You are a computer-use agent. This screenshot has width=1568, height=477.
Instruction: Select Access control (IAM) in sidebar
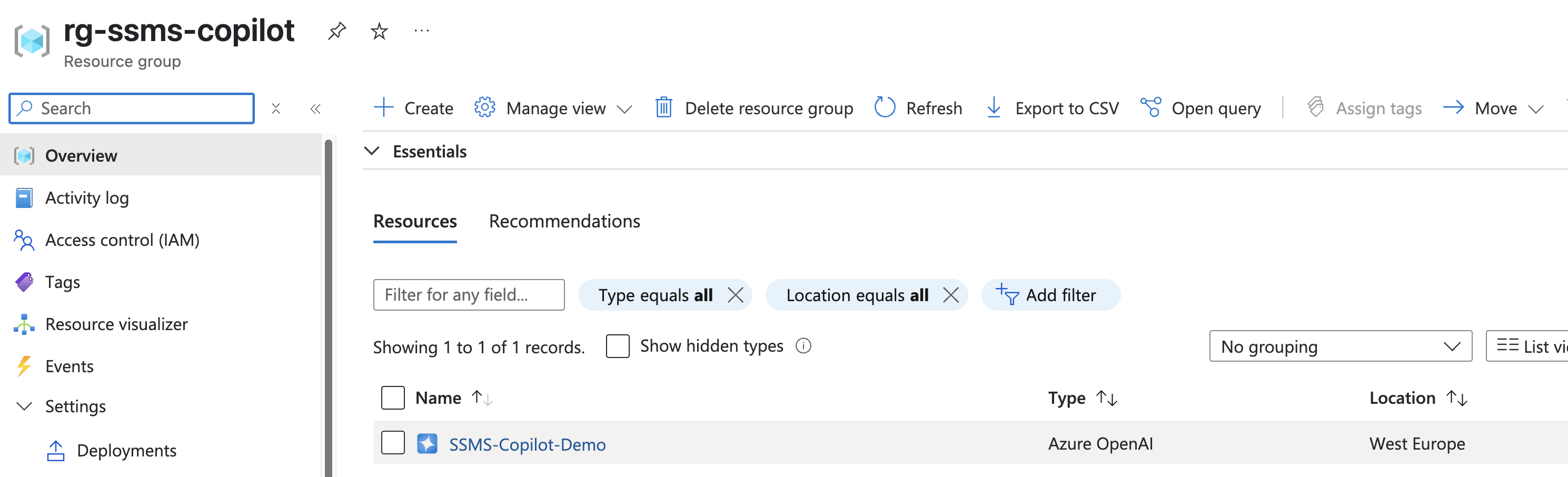coord(122,240)
